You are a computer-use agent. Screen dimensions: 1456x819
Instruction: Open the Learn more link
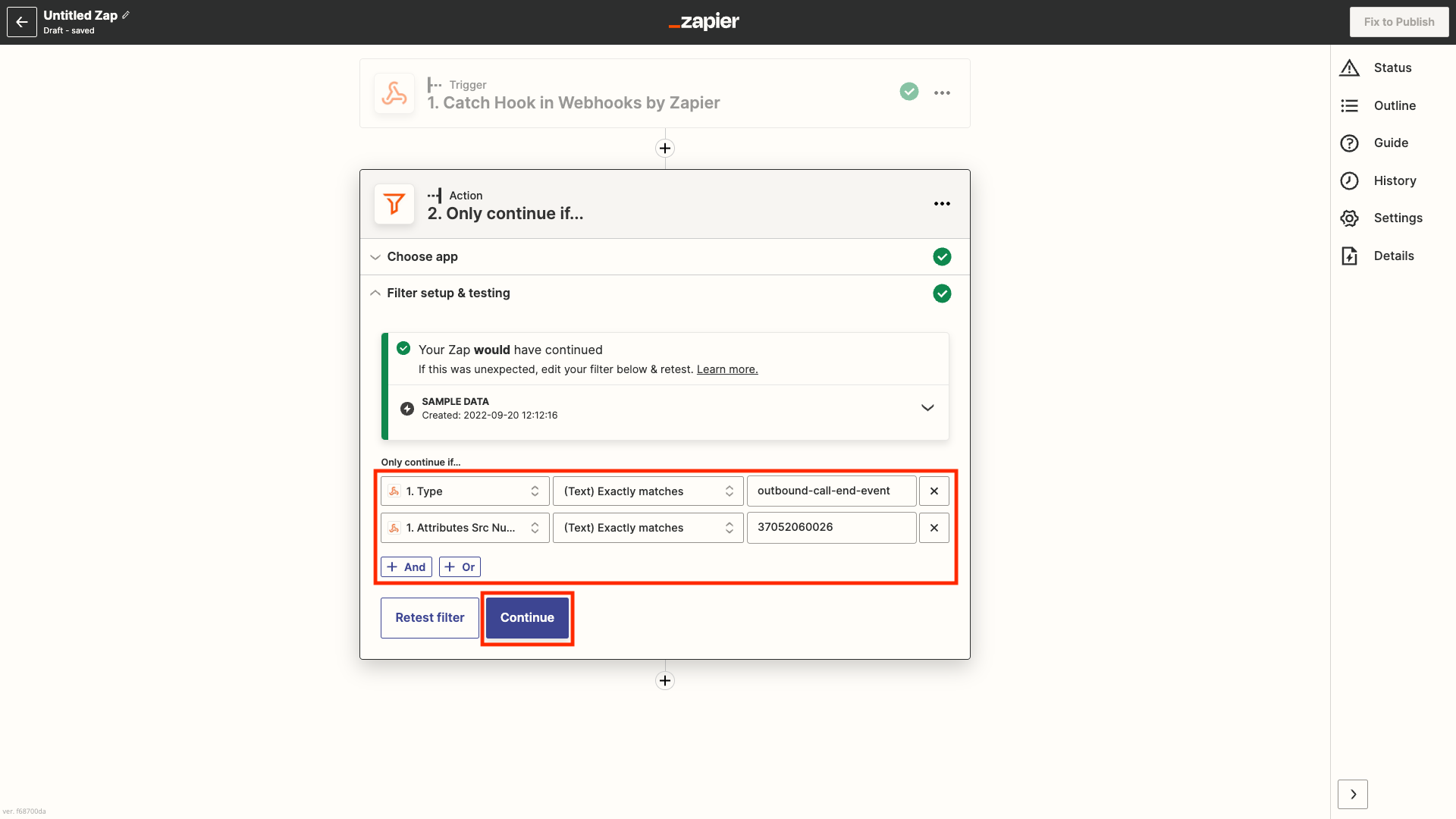[x=727, y=369]
